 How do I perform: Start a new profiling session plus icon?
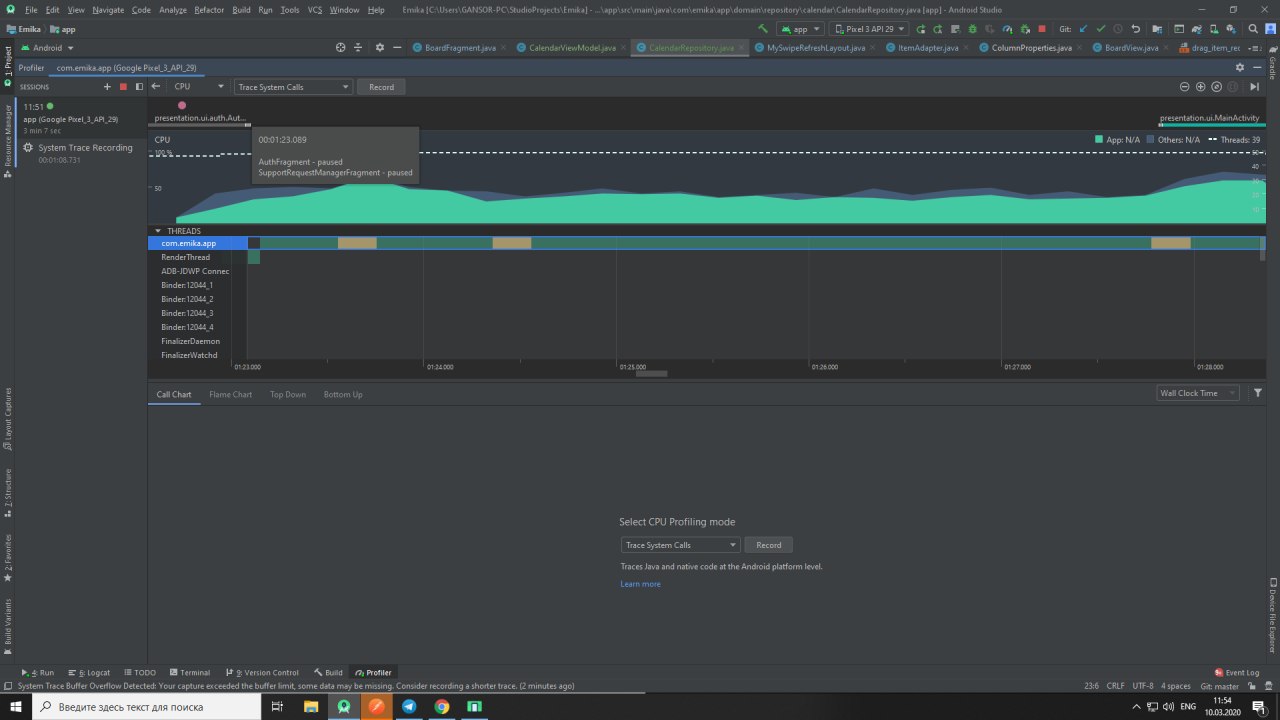(x=107, y=87)
